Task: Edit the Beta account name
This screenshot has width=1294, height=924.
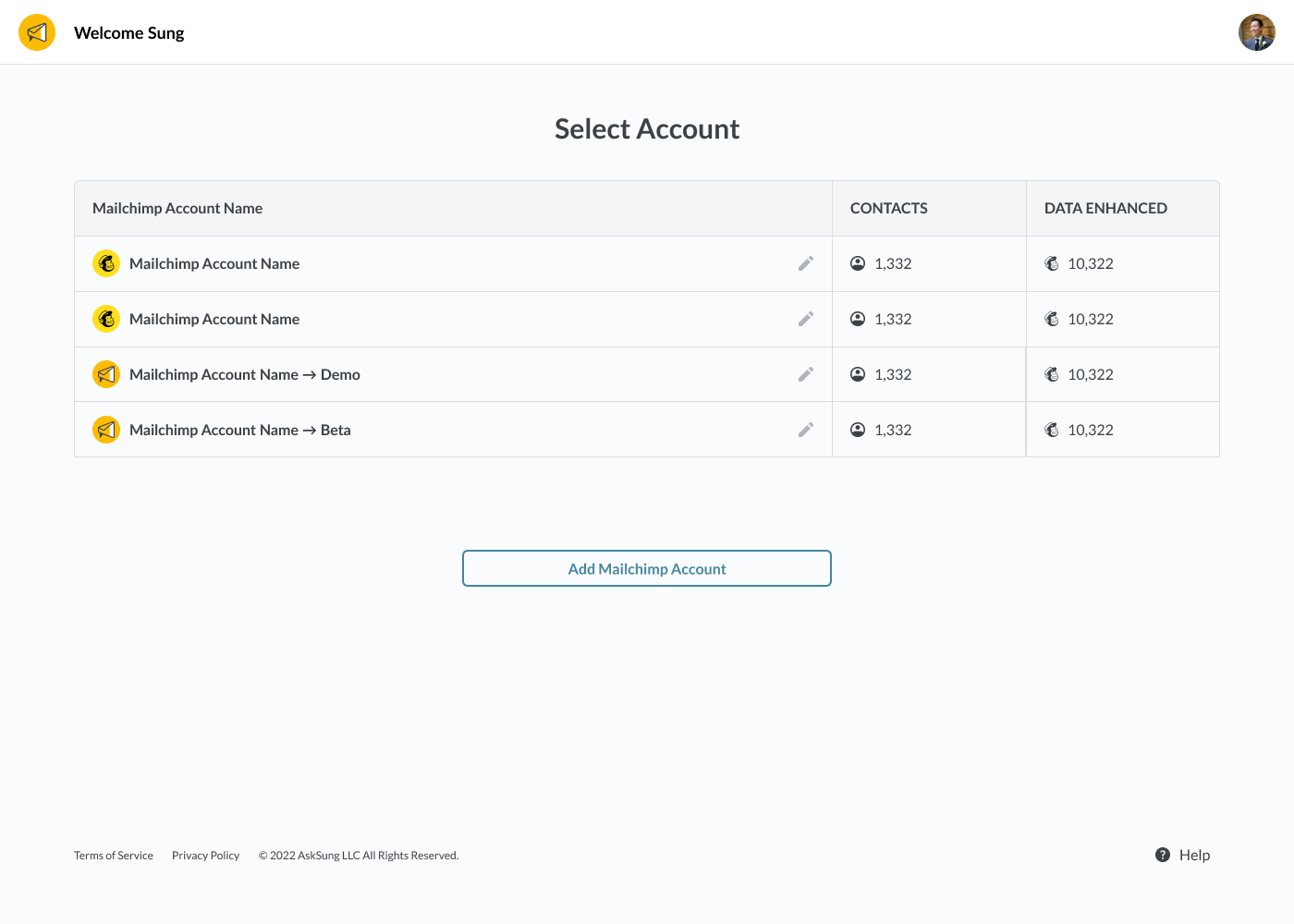Action: tap(806, 430)
